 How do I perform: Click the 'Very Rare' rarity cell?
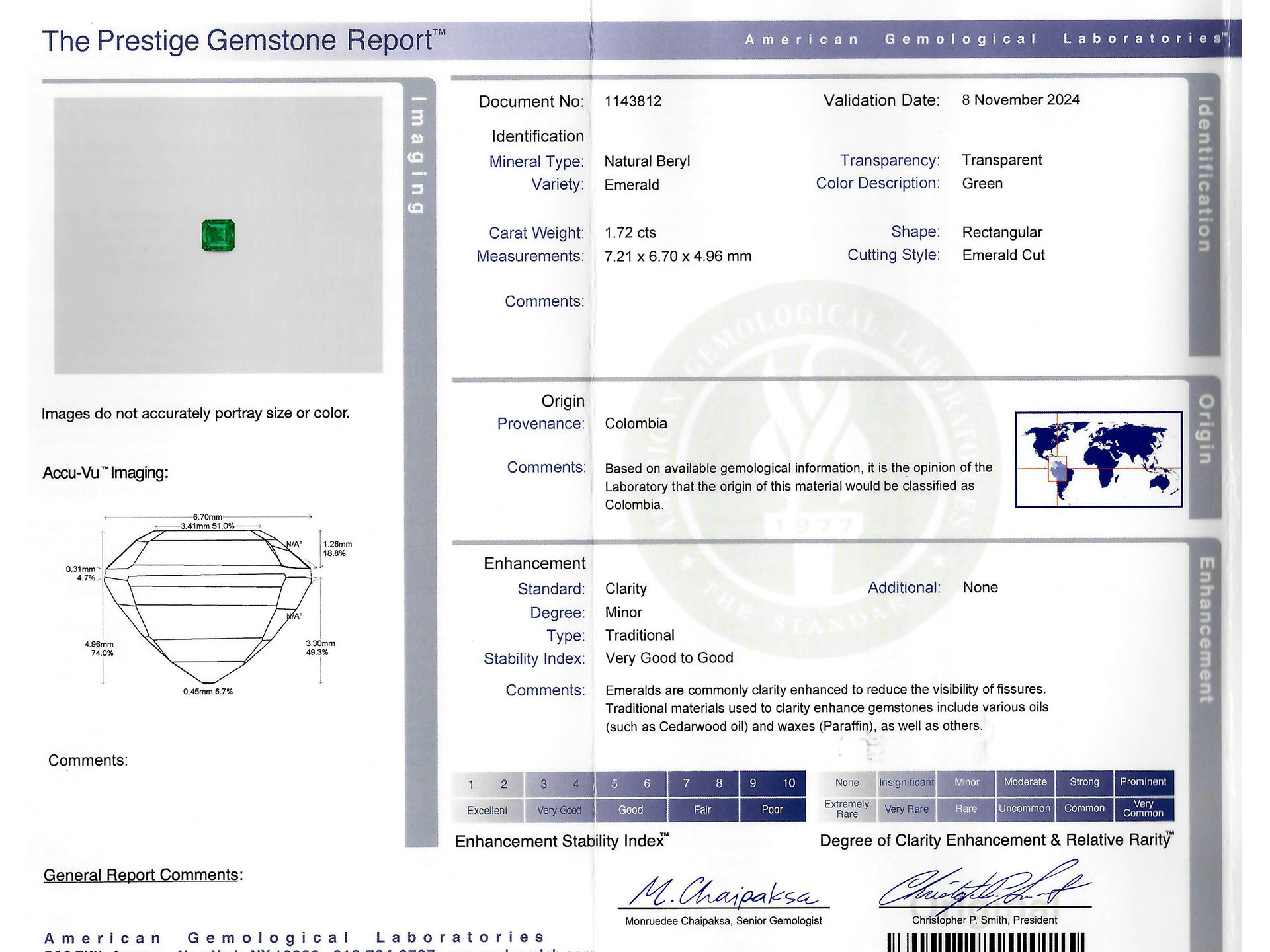(x=907, y=809)
